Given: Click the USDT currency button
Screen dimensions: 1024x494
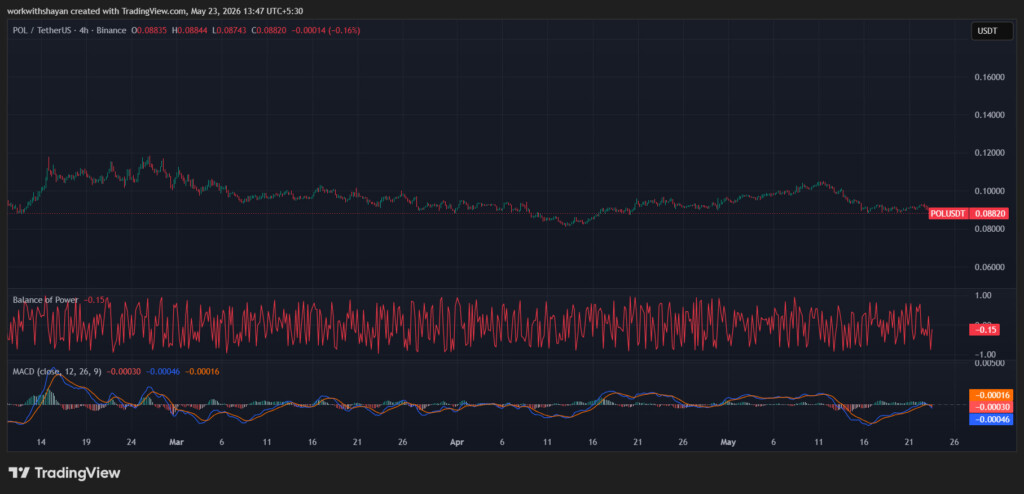Looking at the screenshot, I should click(x=992, y=31).
